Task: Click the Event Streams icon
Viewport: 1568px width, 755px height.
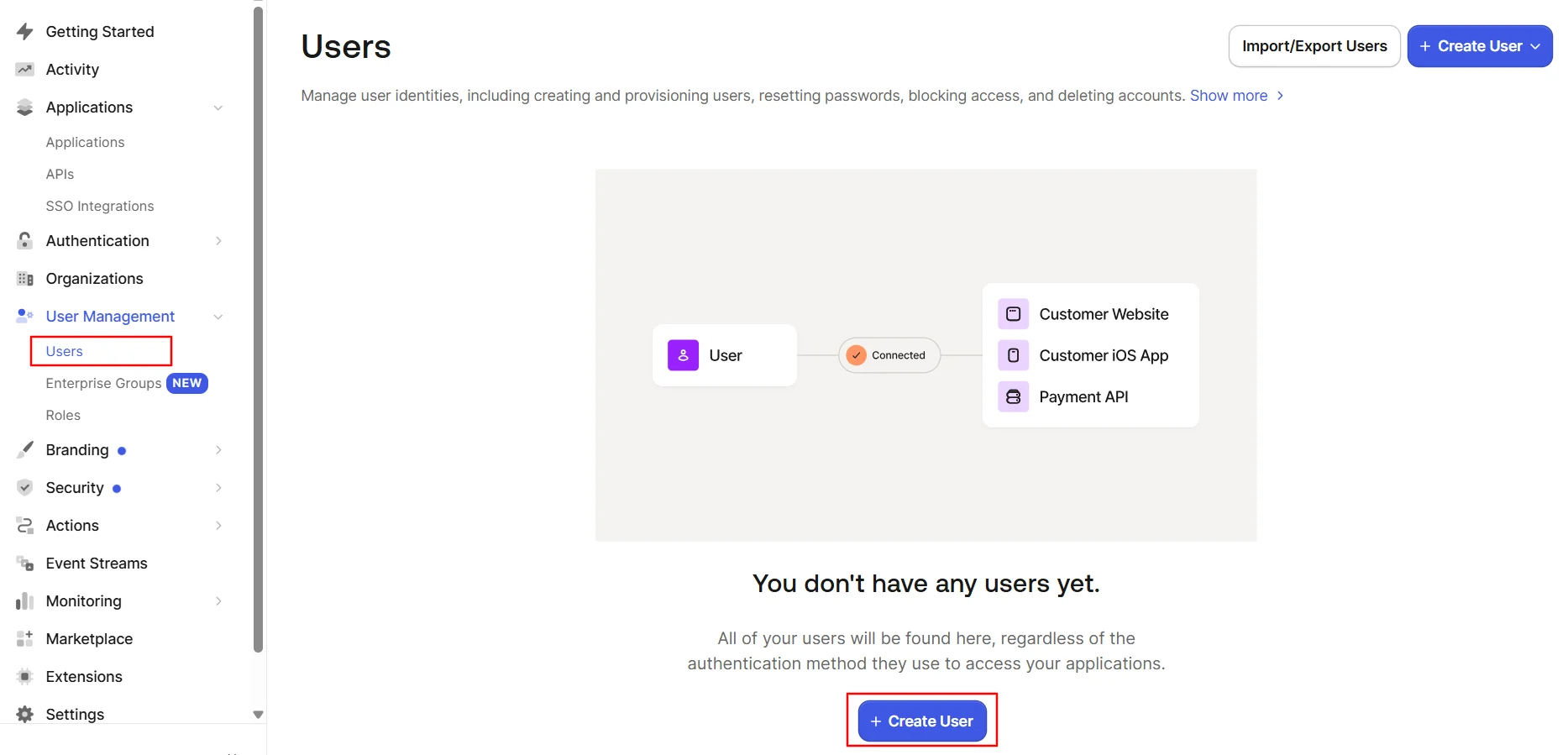Action: point(25,564)
